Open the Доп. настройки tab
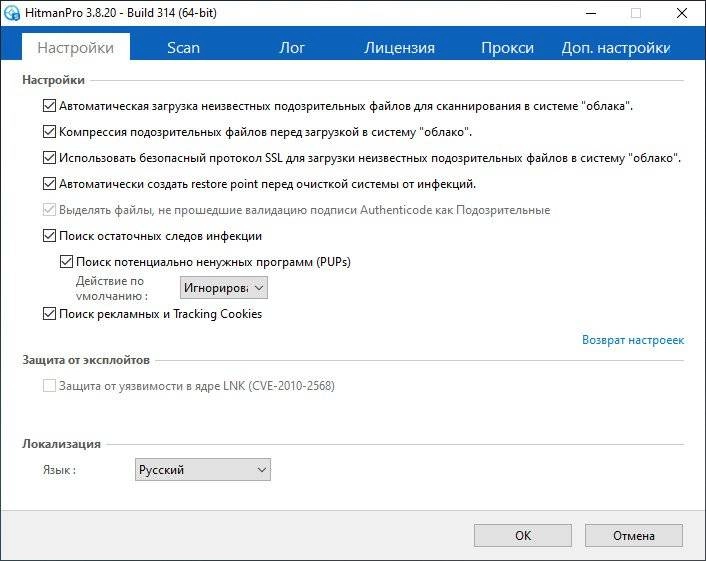Image resolution: width=706 pixels, height=561 pixels. [615, 48]
